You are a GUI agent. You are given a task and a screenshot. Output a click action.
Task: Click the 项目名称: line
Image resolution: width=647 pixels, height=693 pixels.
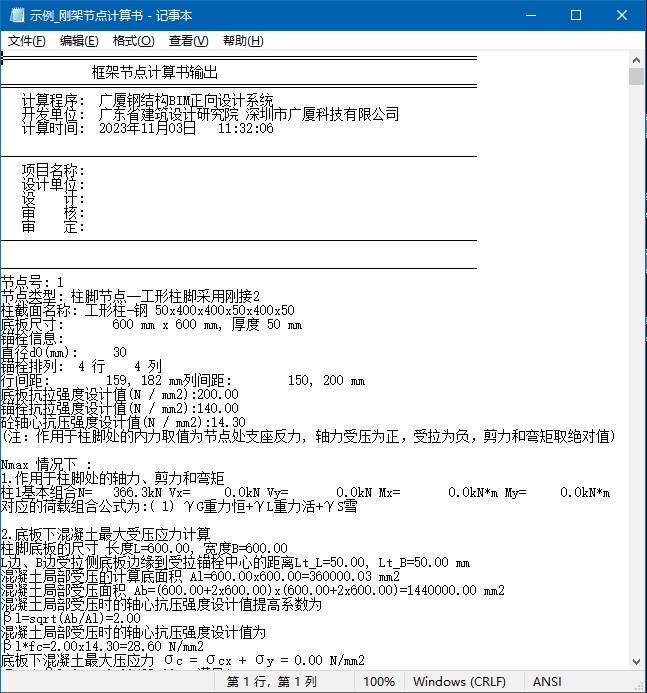point(53,170)
